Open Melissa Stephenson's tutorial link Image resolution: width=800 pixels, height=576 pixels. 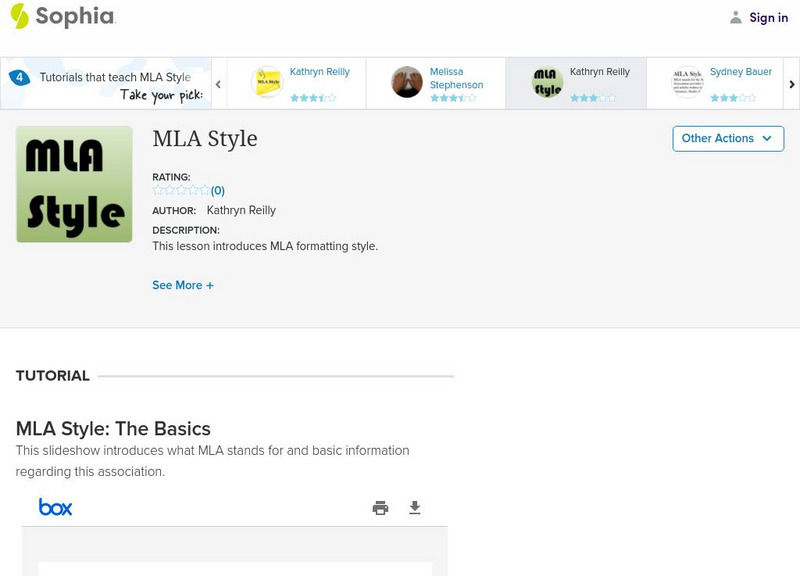[x=456, y=78]
